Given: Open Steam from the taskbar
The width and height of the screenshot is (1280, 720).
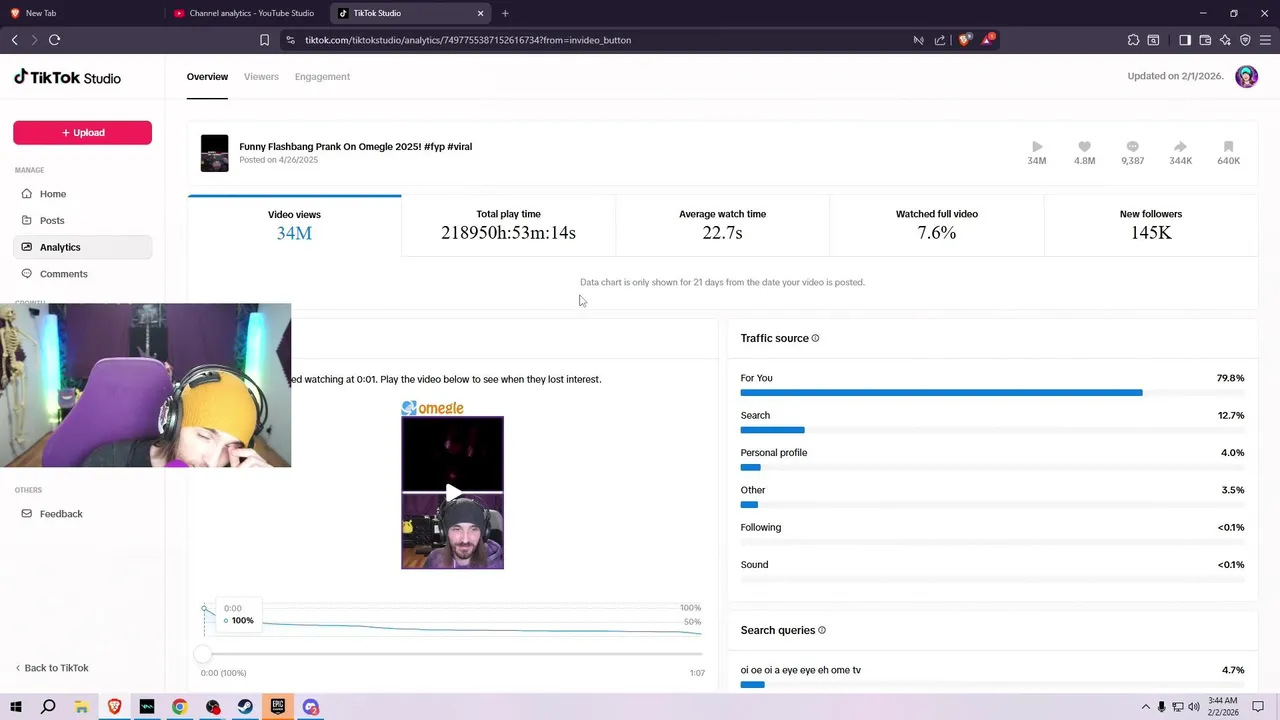Looking at the screenshot, I should pyautogui.click(x=245, y=707).
